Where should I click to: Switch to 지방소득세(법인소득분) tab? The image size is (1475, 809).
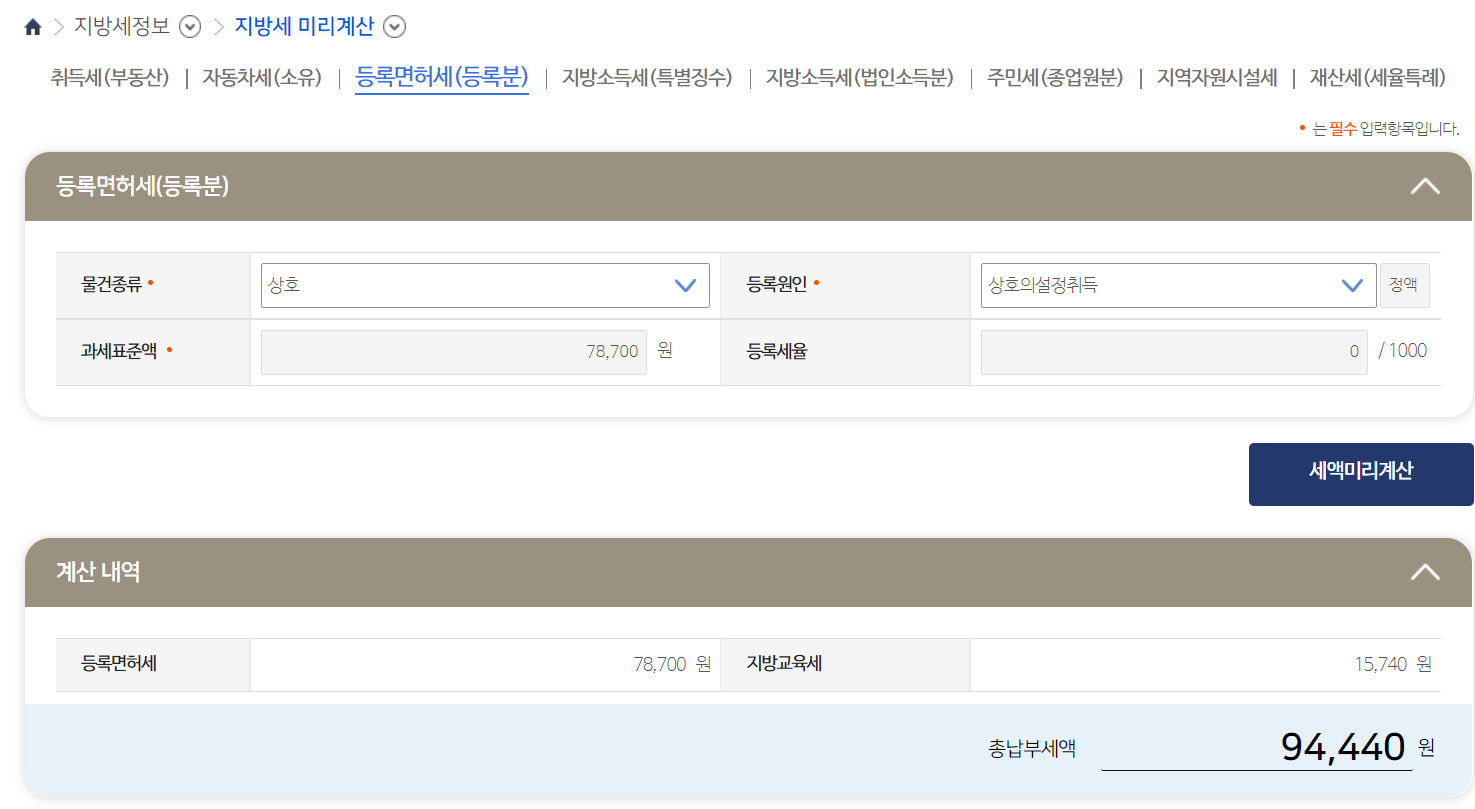coord(860,77)
